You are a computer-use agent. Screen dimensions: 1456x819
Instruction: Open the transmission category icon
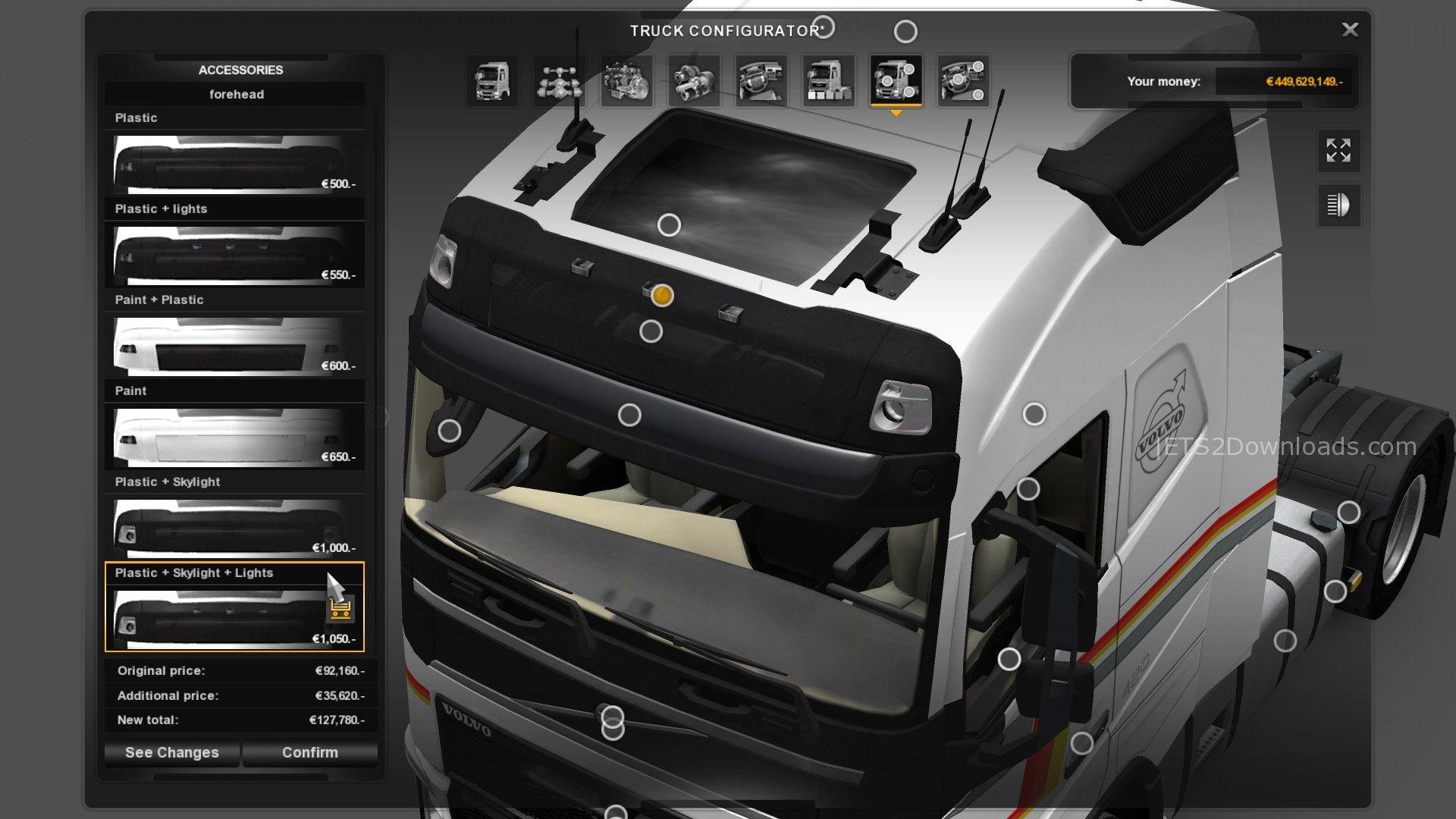click(x=694, y=80)
